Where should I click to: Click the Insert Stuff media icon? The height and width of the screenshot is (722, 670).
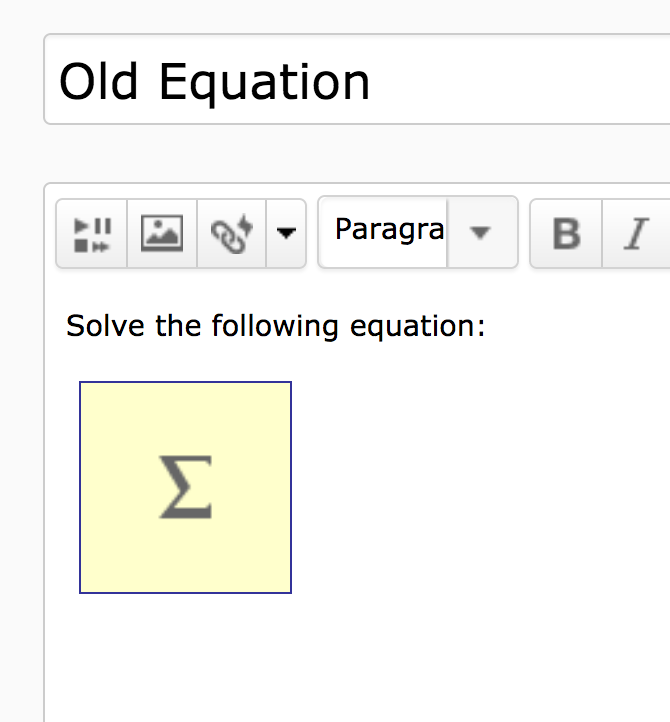coord(92,233)
